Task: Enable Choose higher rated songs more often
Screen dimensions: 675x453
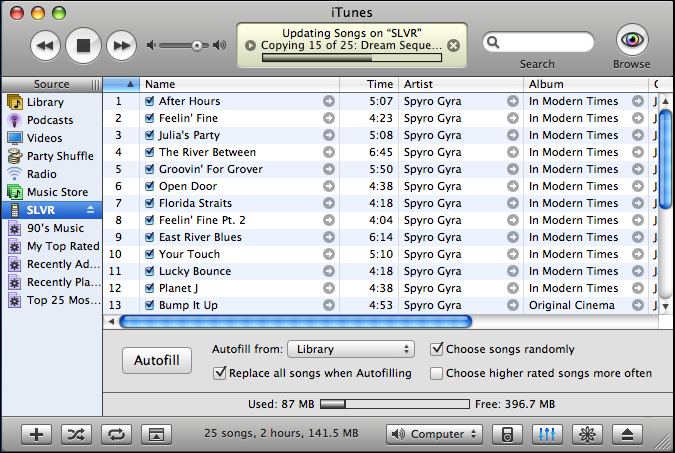Action: coord(437,373)
